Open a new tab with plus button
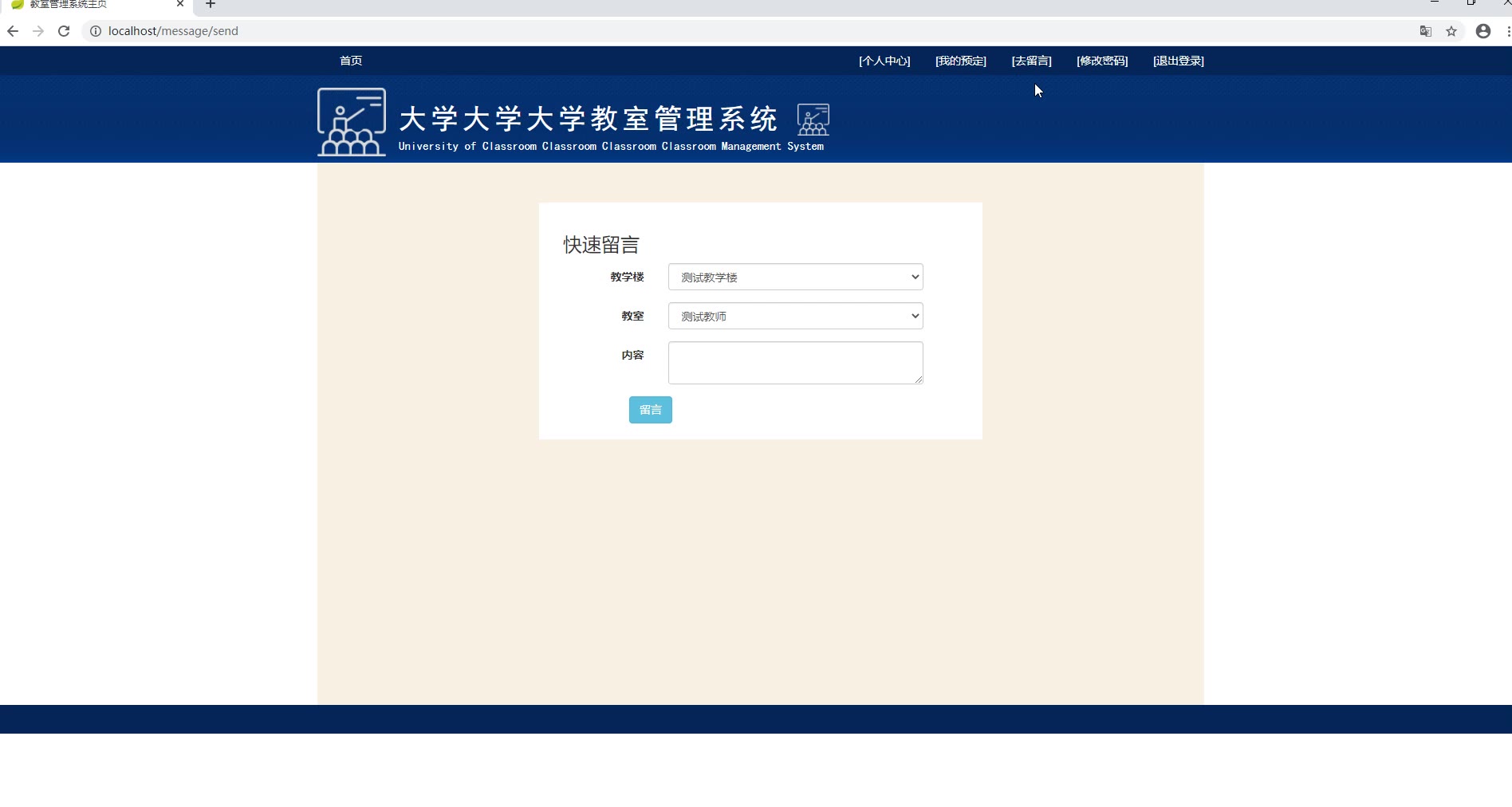 point(211,4)
